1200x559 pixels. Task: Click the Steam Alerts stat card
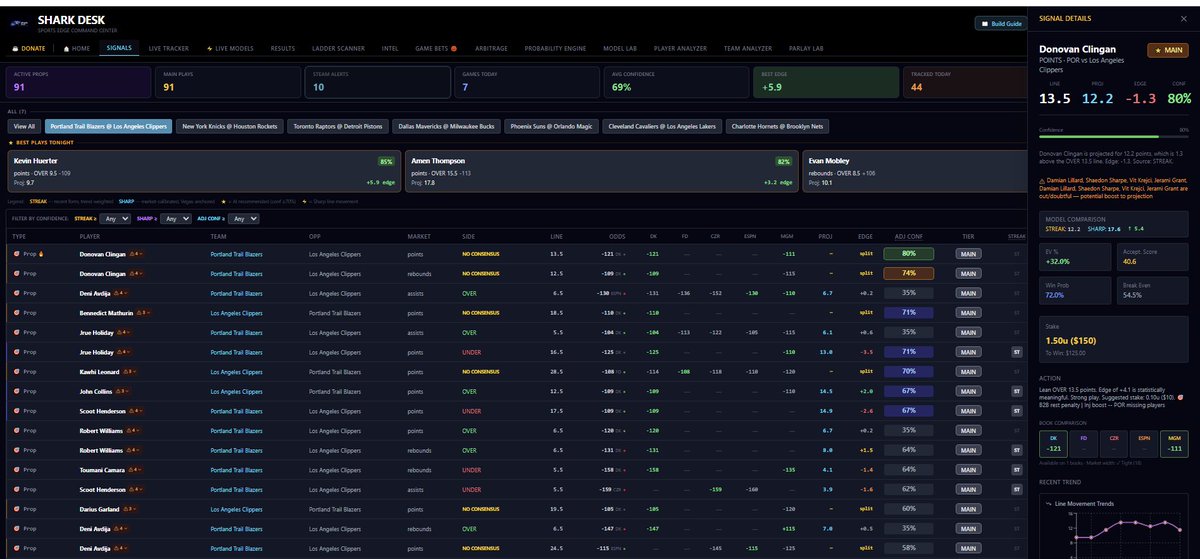tap(377, 81)
